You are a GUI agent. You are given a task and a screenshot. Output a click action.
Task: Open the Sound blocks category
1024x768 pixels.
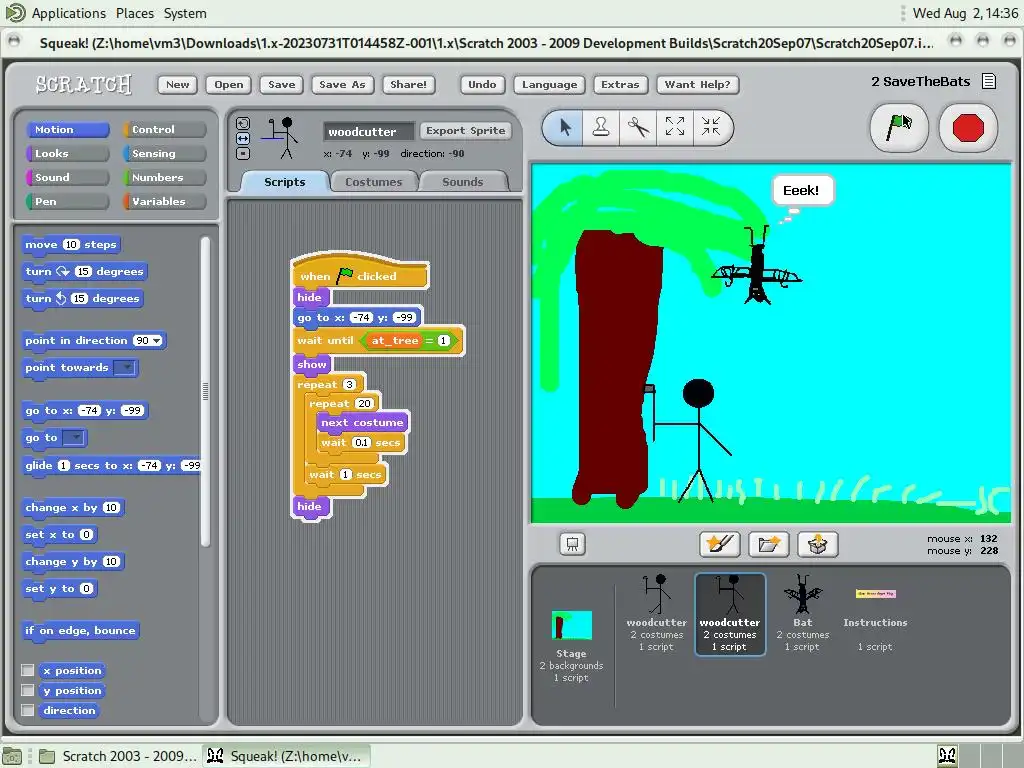click(x=67, y=178)
